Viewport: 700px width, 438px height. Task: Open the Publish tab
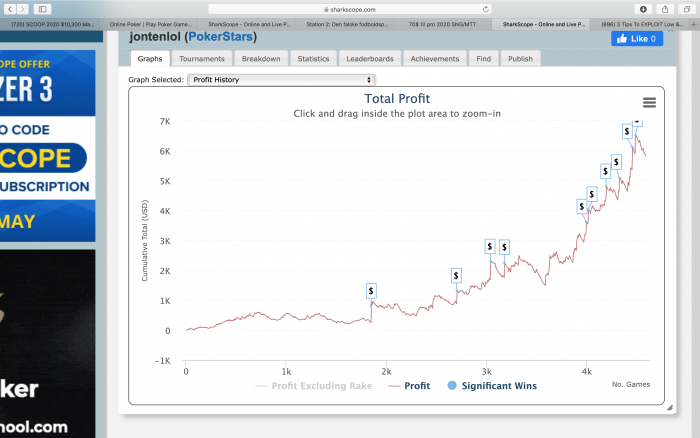tap(521, 58)
